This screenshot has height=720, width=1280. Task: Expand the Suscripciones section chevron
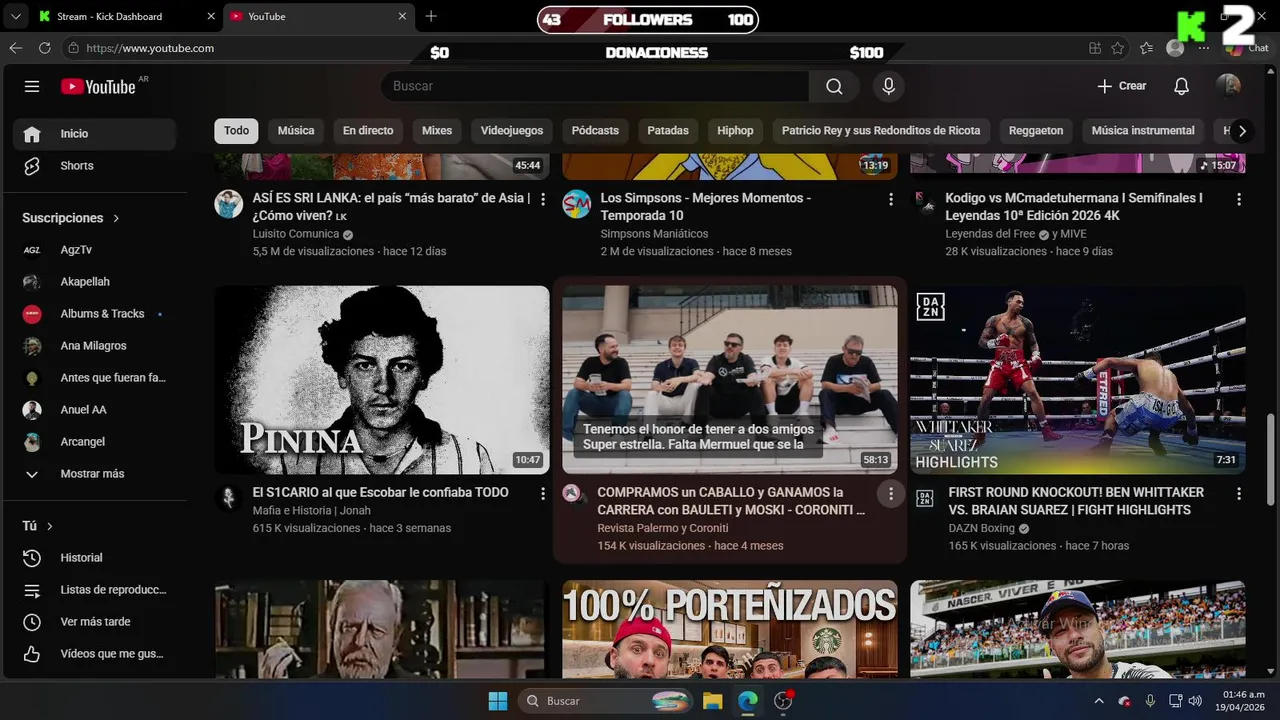(x=116, y=218)
